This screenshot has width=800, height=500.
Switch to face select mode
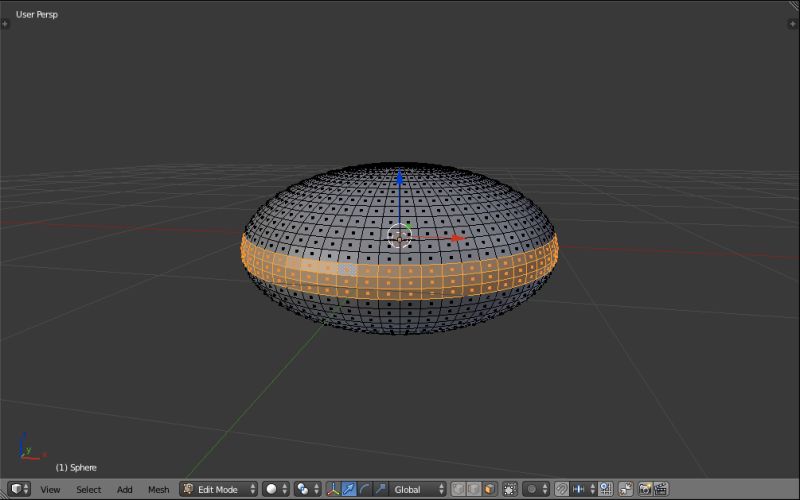[489, 489]
